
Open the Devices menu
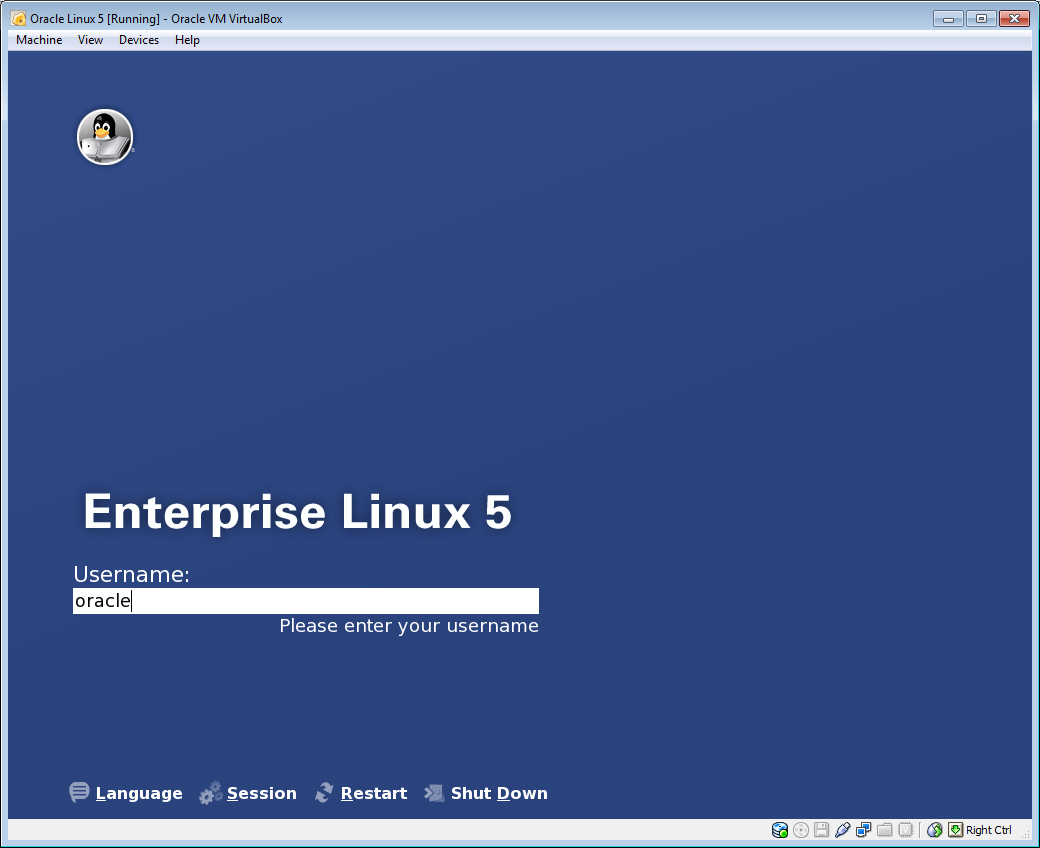pyautogui.click(x=139, y=40)
